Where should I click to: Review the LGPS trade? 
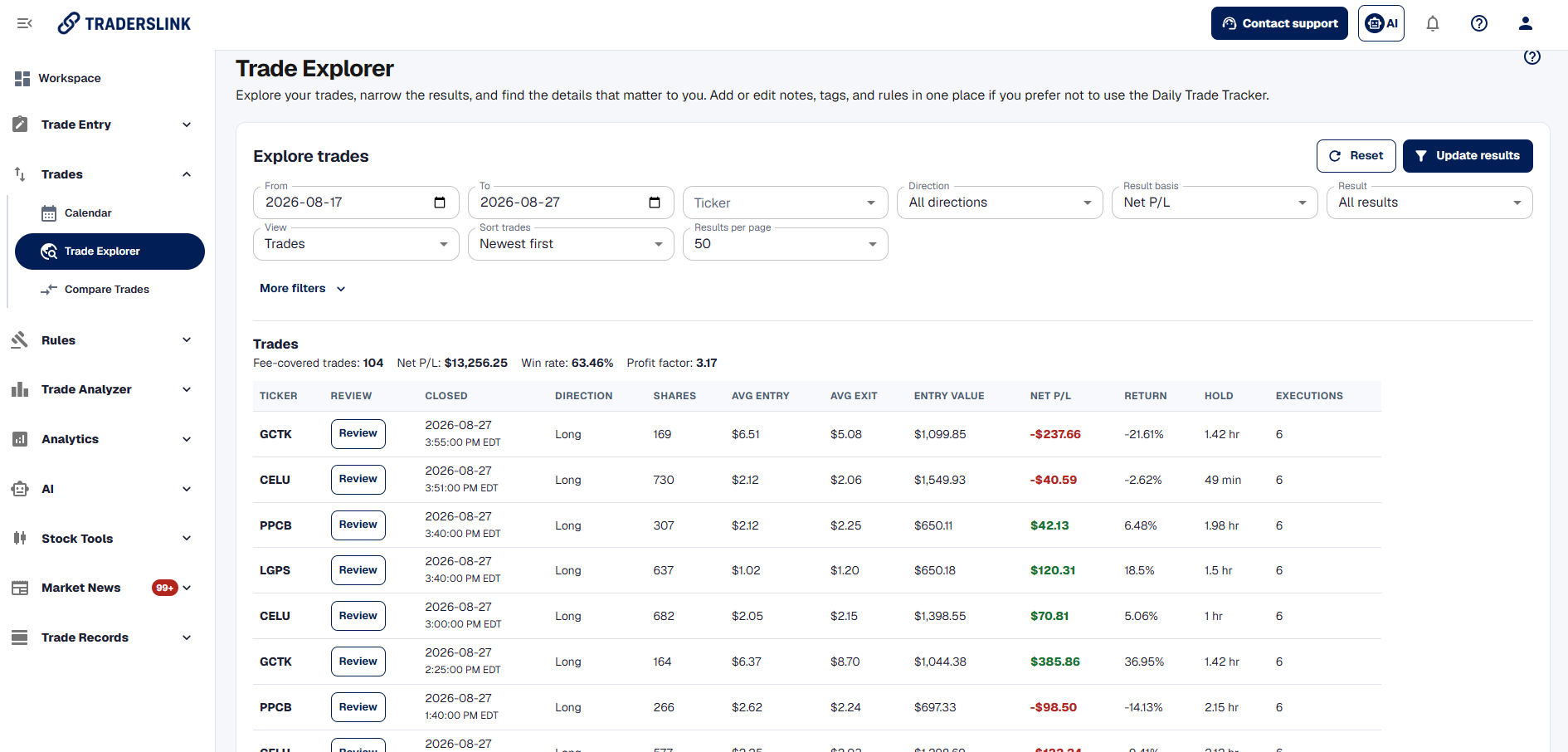[x=358, y=570]
